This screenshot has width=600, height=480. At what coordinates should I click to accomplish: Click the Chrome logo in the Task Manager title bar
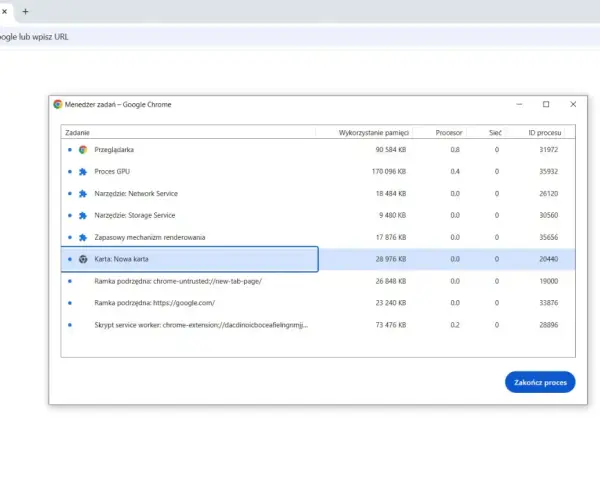(x=58, y=104)
